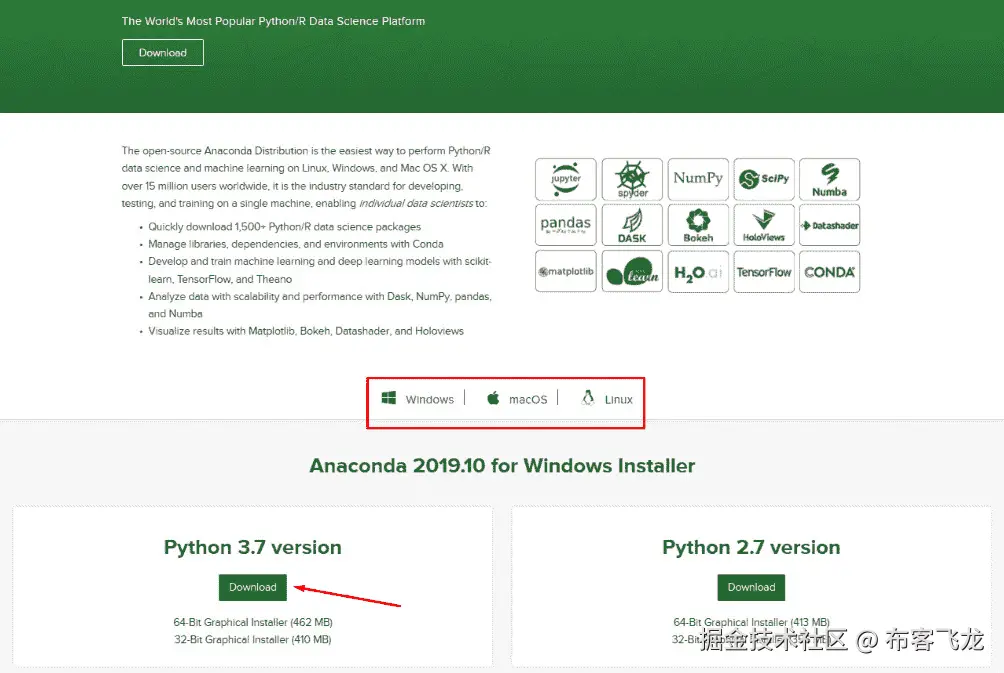Image resolution: width=1004 pixels, height=673 pixels.
Task: Download the Python 3.7 version
Action: 253,587
